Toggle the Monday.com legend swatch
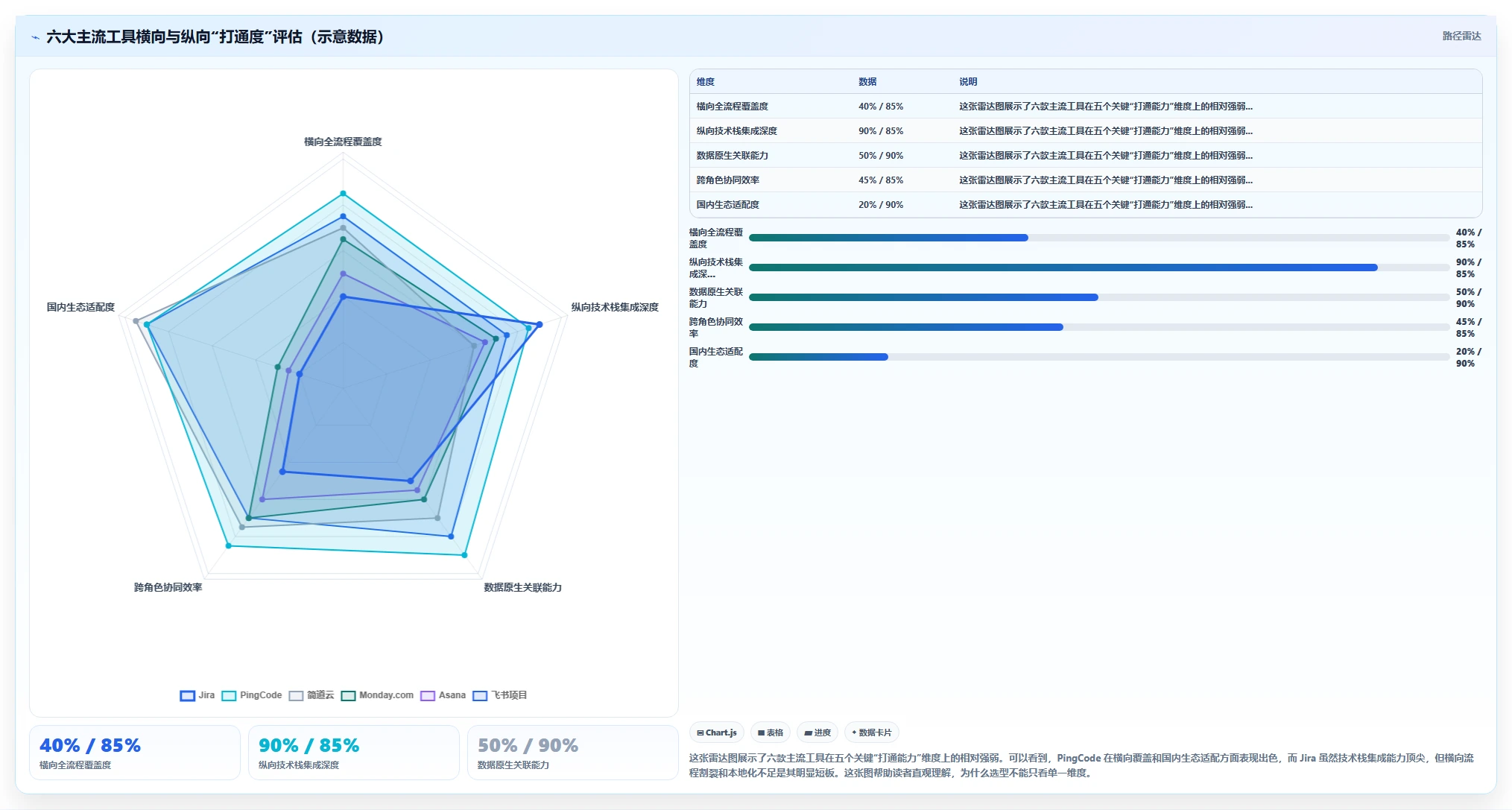 click(x=377, y=695)
